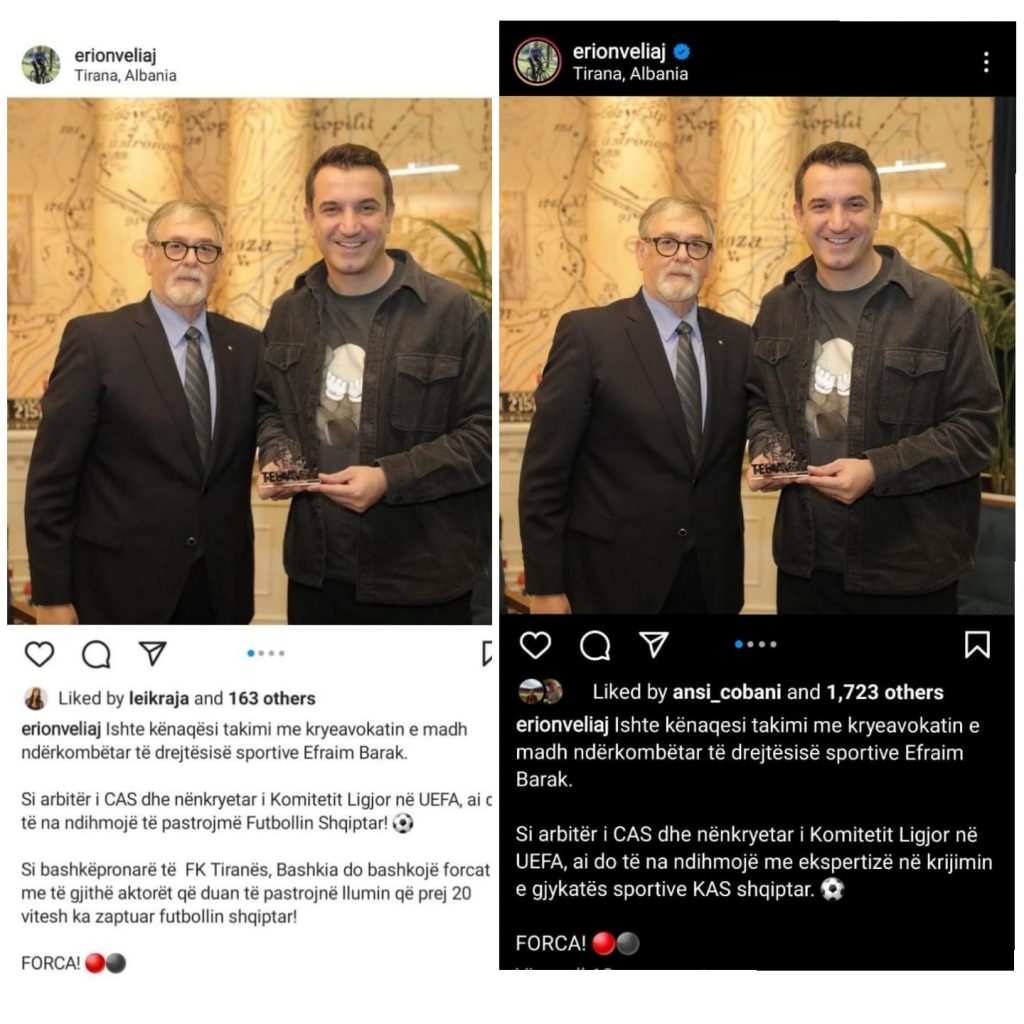Tap share arrow in the light-mode post
1024x1024 pixels.
click(x=153, y=652)
